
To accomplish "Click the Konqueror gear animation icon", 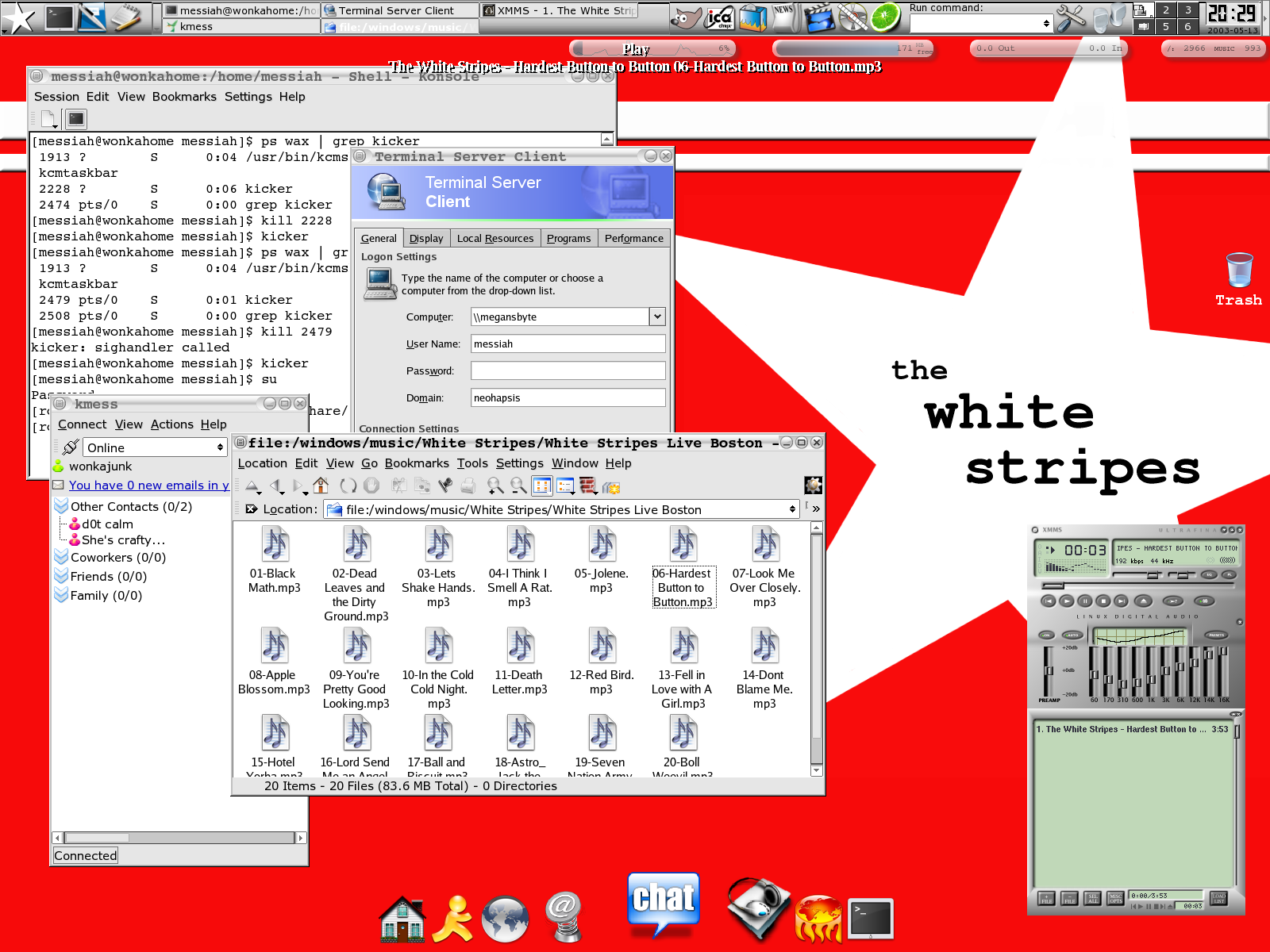I will [814, 485].
